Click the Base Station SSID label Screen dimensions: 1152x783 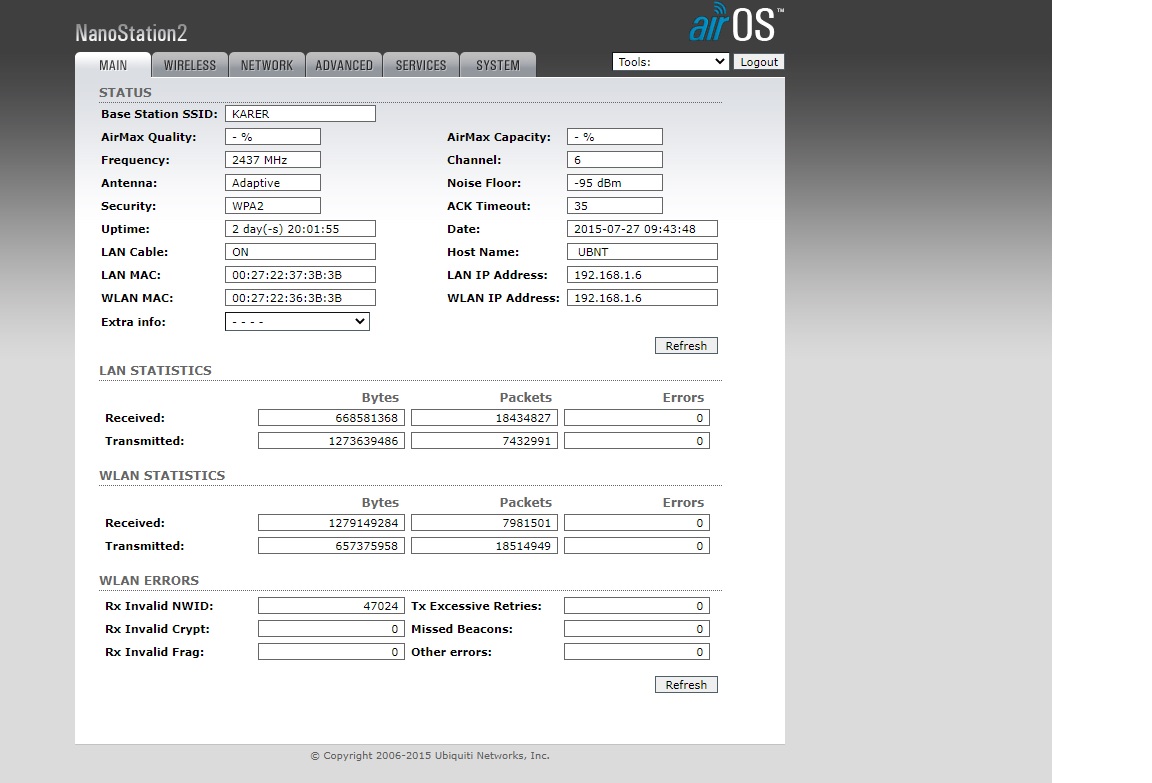coord(159,114)
